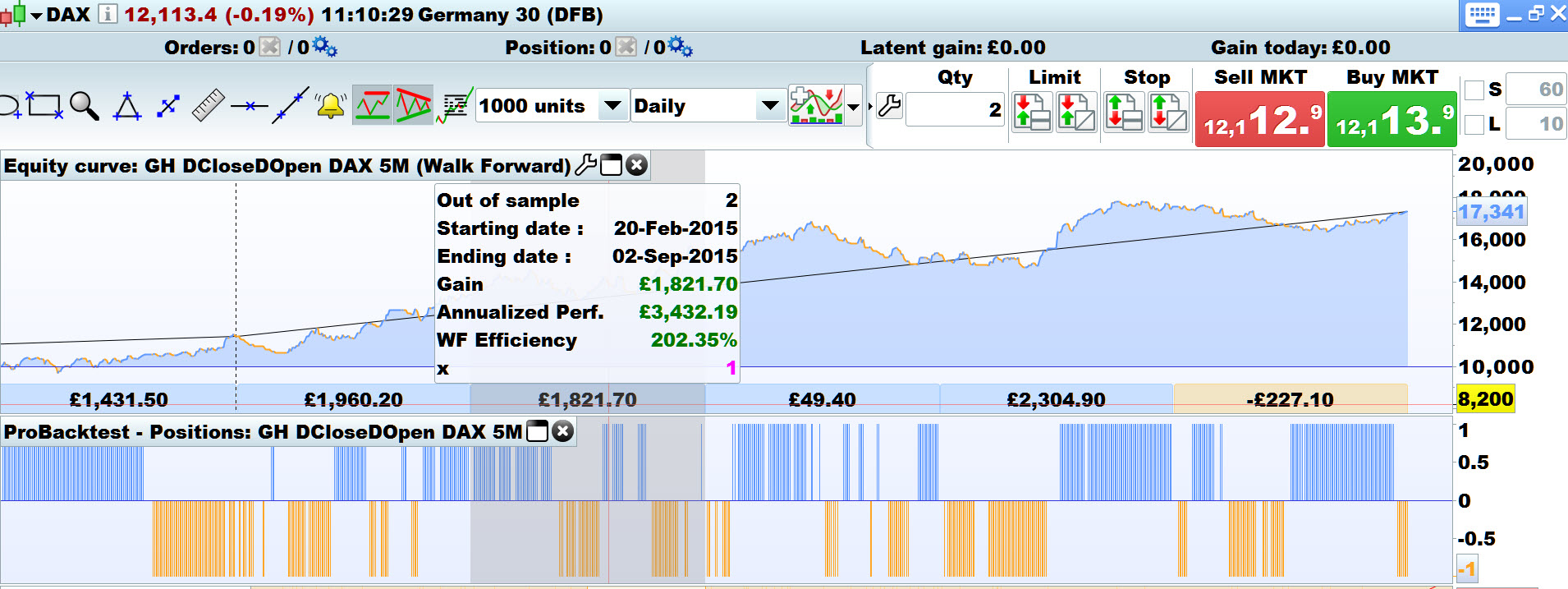
Task: Close the Equity curve panel
Action: point(636,165)
